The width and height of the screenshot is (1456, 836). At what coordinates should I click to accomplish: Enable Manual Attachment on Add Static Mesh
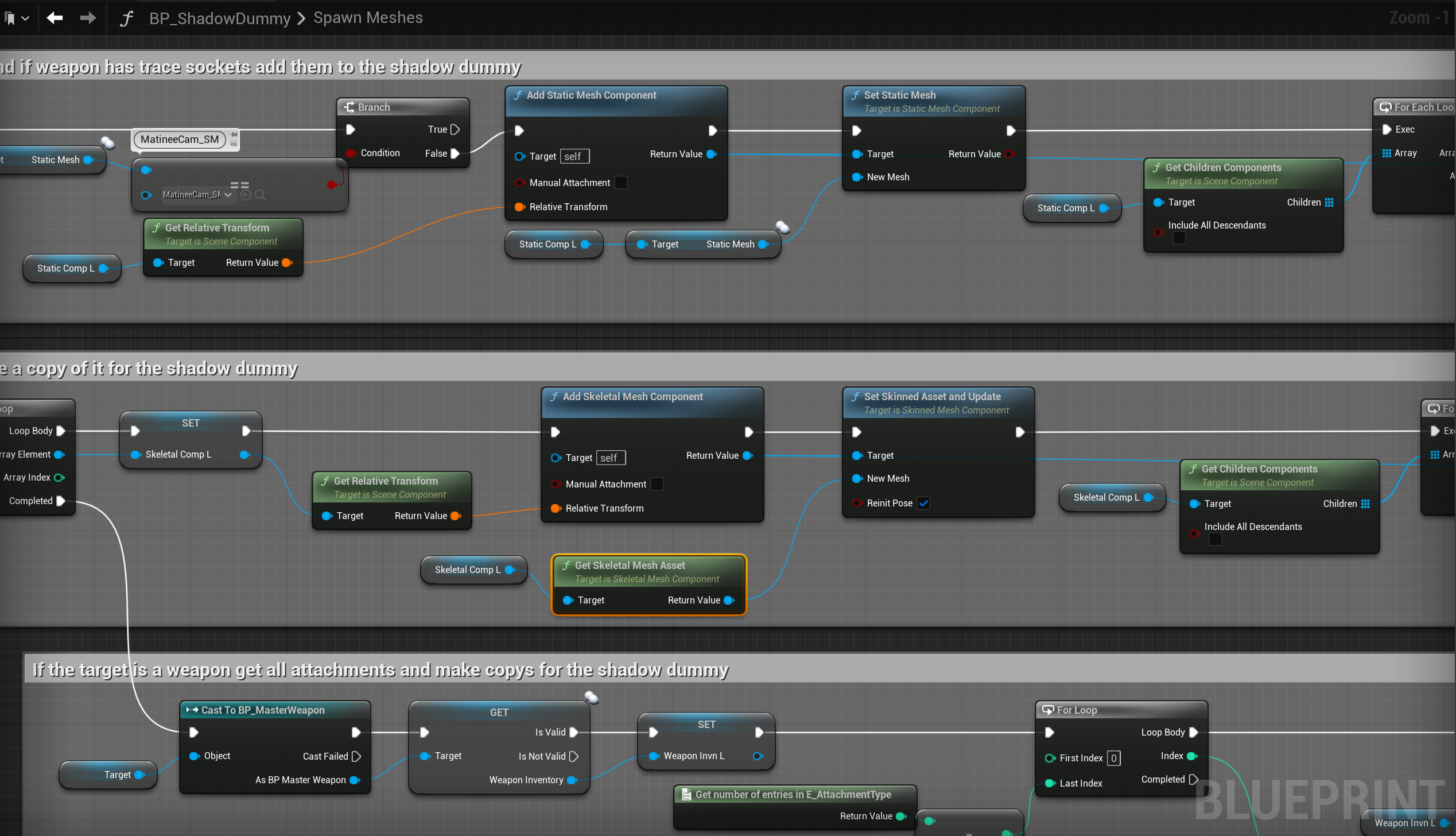(621, 183)
